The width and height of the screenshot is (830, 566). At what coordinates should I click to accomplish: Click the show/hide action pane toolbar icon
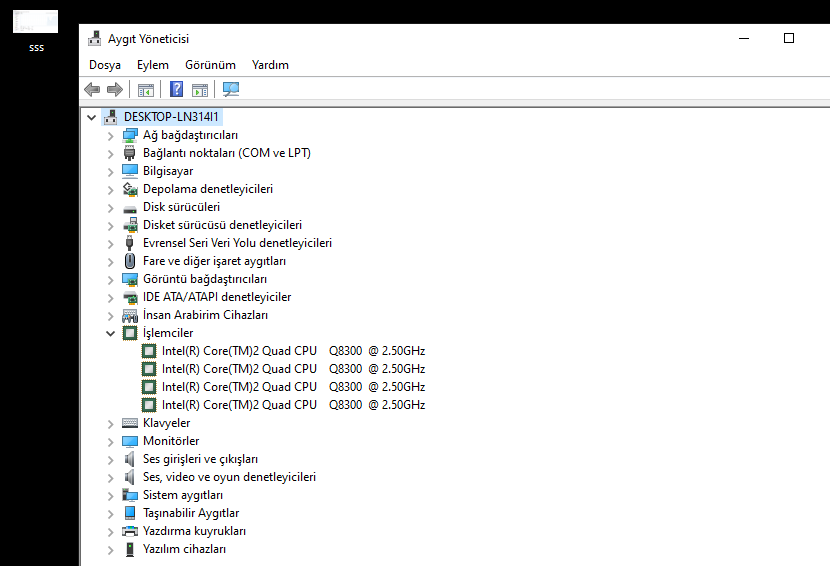200,90
